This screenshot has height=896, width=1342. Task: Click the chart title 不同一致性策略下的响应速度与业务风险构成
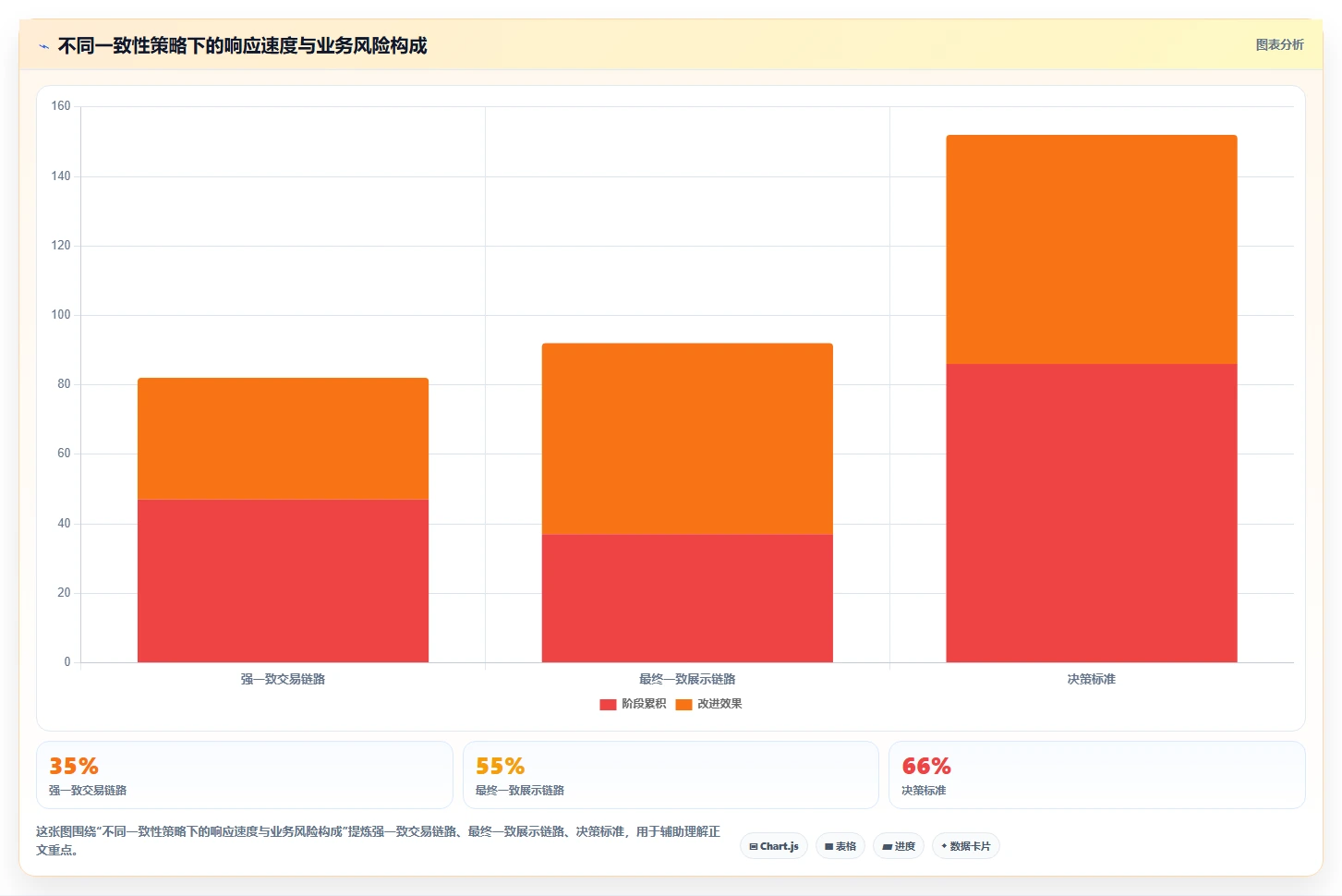point(243,45)
